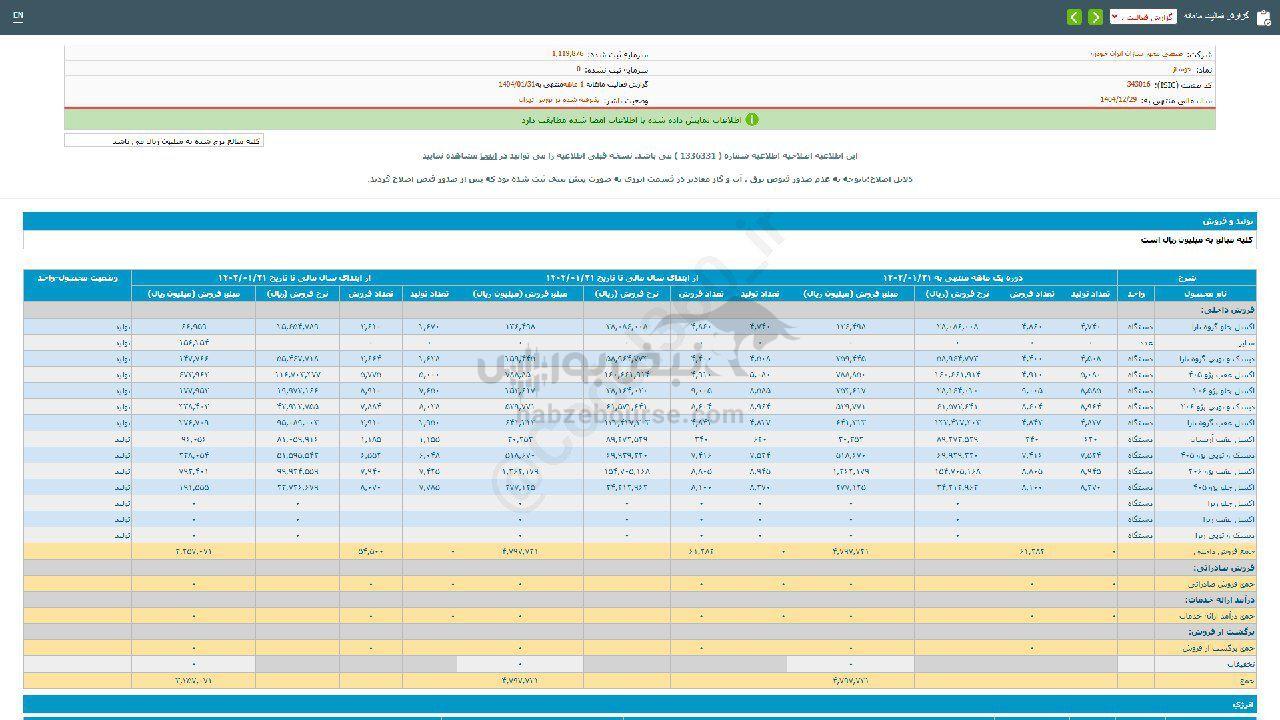Viewport: 1280px width, 720px height.
Task: Click the 'فروش صادراتی' row heading
Action: pyautogui.click(x=1225, y=567)
